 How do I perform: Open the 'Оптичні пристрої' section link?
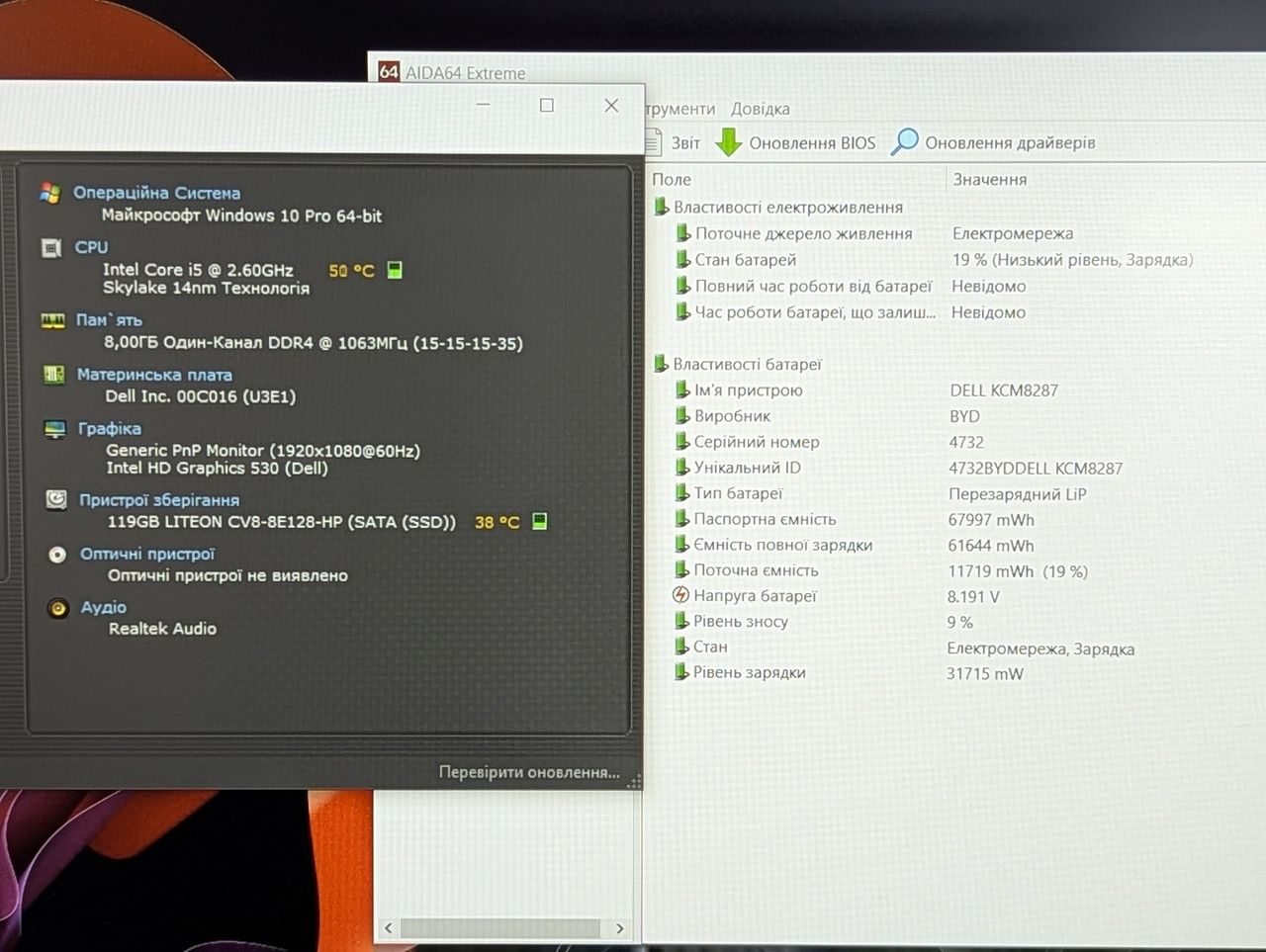click(x=147, y=554)
